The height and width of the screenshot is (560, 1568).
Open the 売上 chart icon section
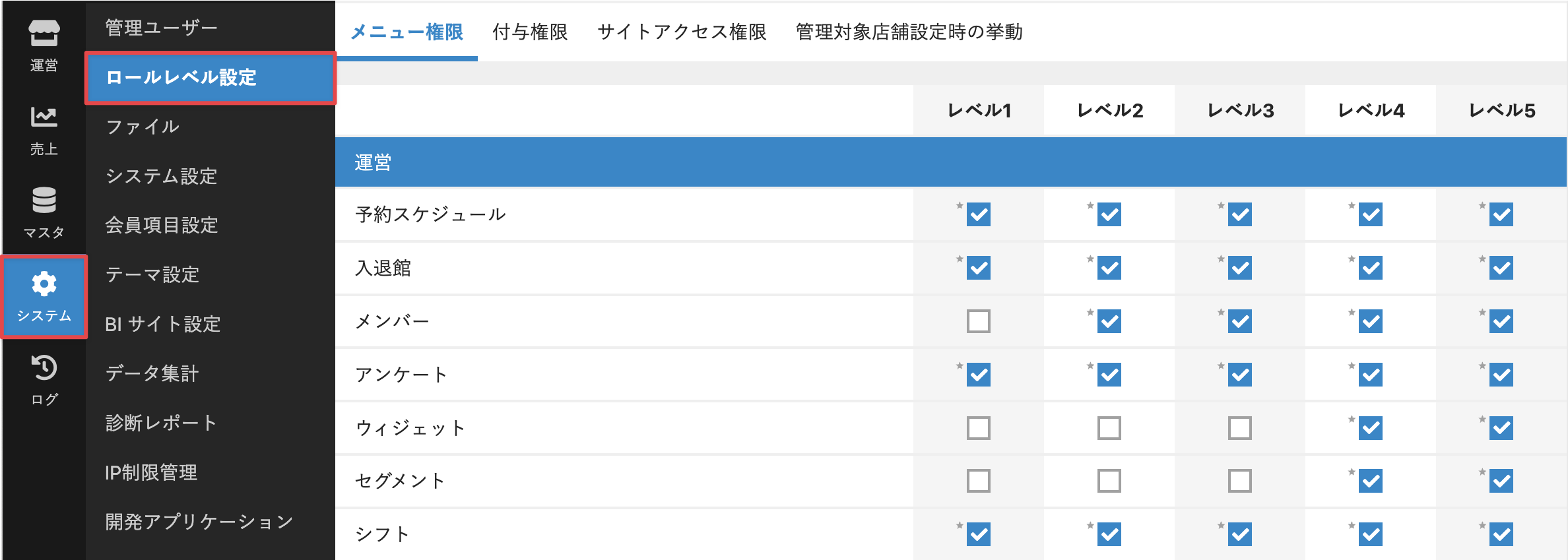point(44,129)
